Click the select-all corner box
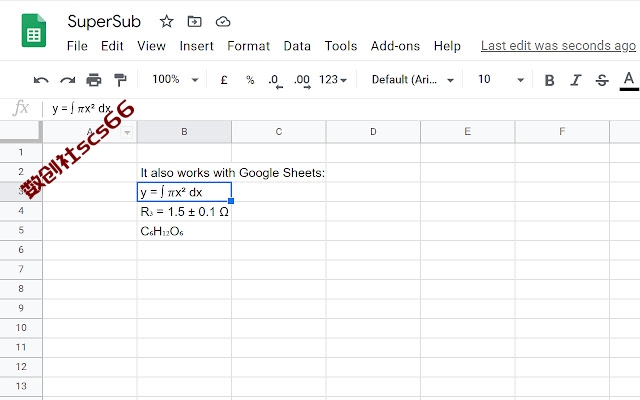Image resolution: width=640 pixels, height=400 pixels. click(x=21, y=132)
